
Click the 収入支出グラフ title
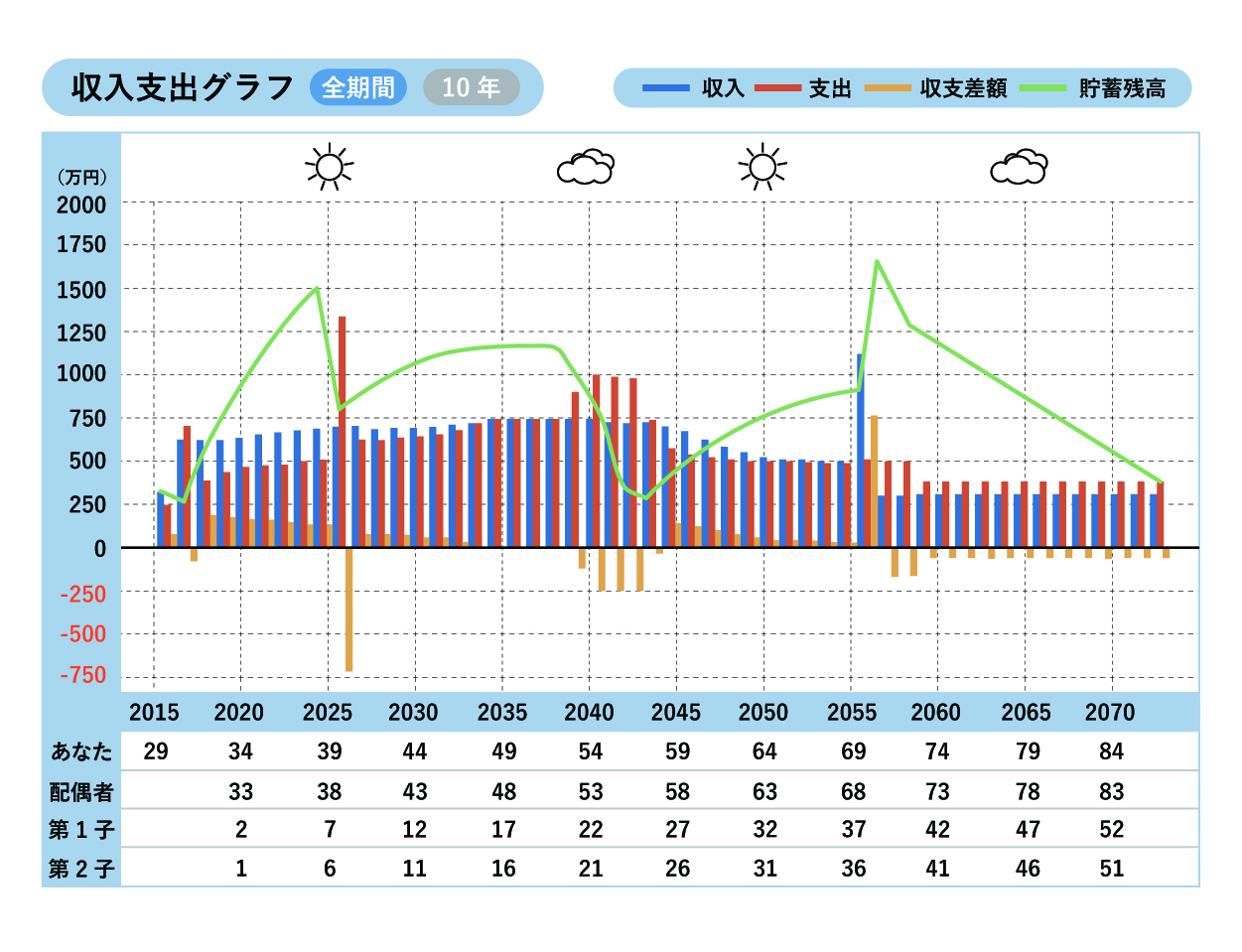[x=182, y=87]
